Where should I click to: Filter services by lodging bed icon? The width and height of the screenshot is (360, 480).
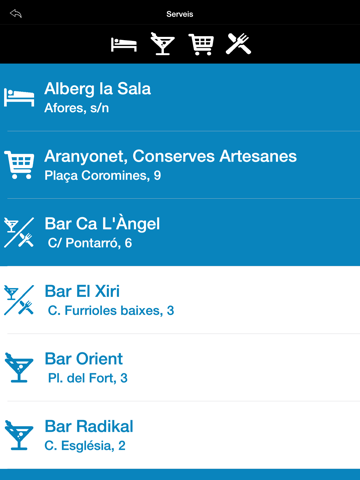(x=124, y=44)
